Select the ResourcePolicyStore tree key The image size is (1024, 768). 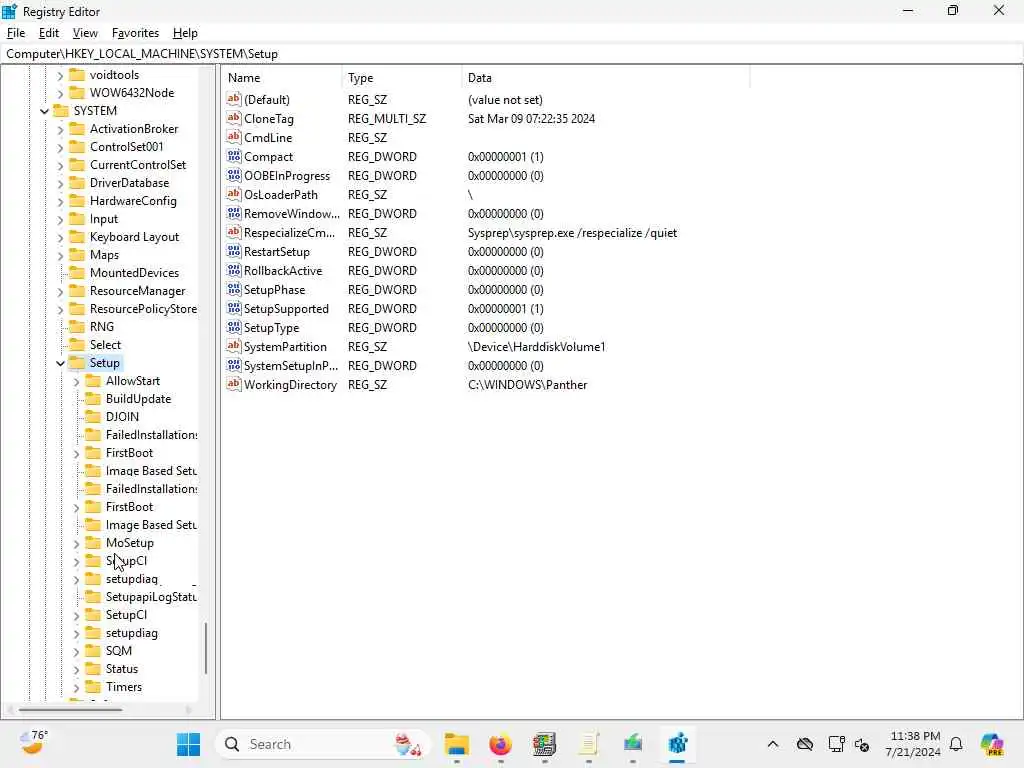(143, 309)
